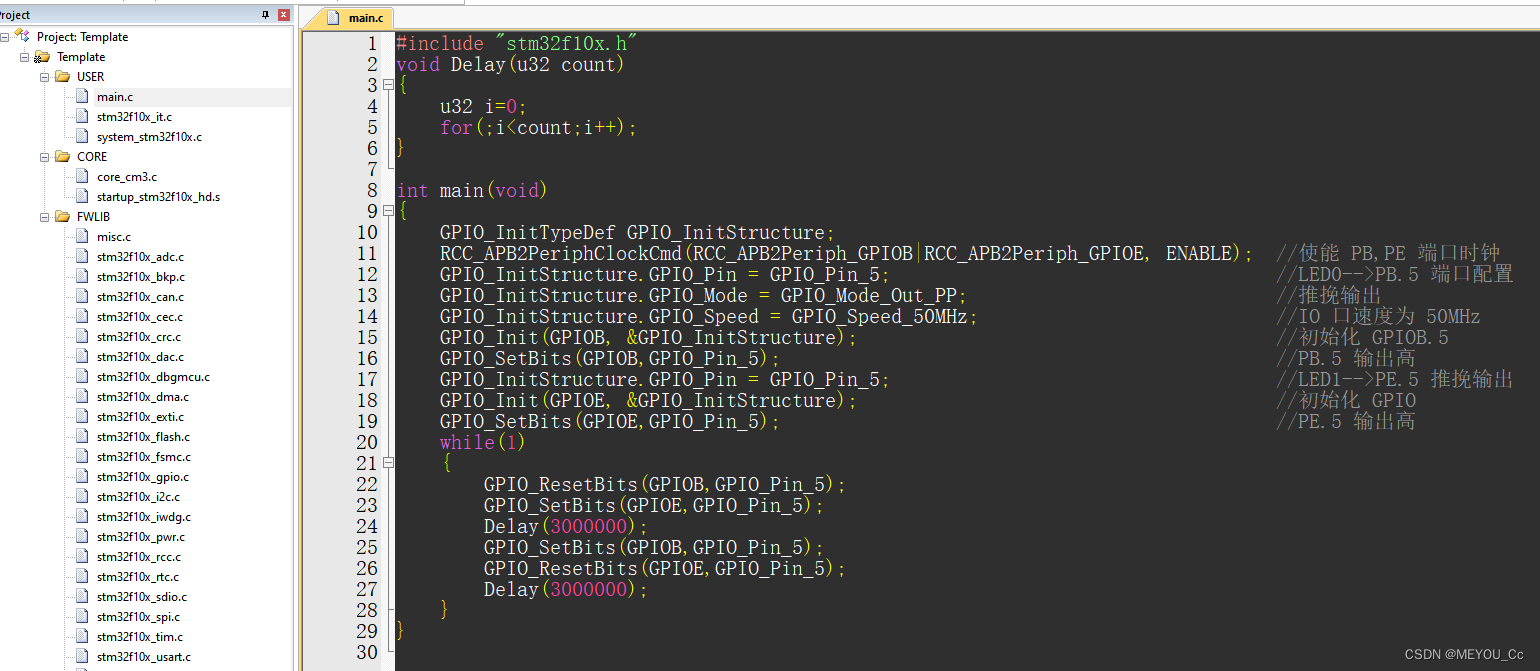Click 'GPIO_Init(GPIOB, &GPIO_InitStructure);' on line 15
This screenshot has height=671, width=1540.
[648, 337]
